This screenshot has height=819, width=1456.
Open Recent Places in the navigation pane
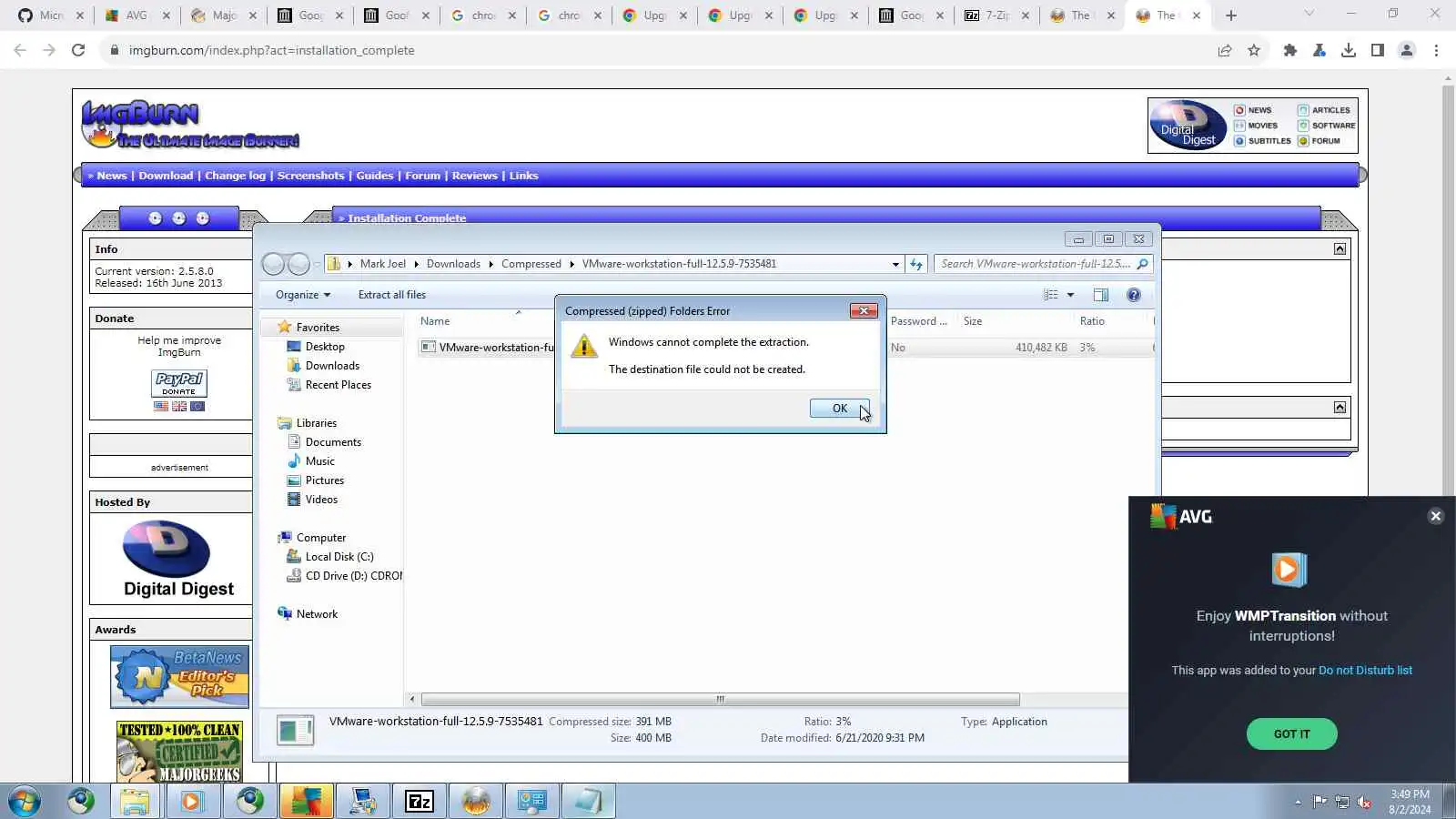point(339,385)
